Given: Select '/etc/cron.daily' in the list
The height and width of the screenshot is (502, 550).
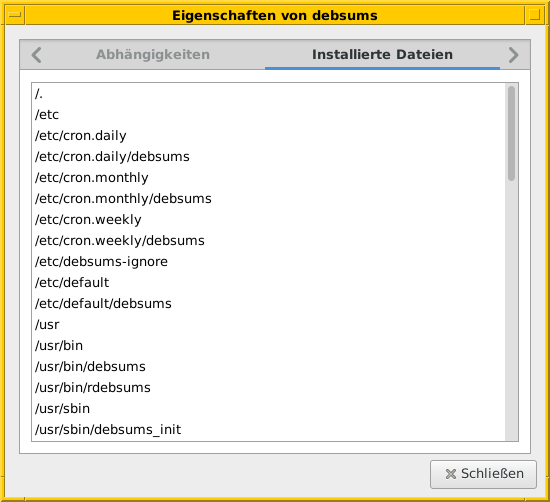Looking at the screenshot, I should pyautogui.click(x=269, y=136).
